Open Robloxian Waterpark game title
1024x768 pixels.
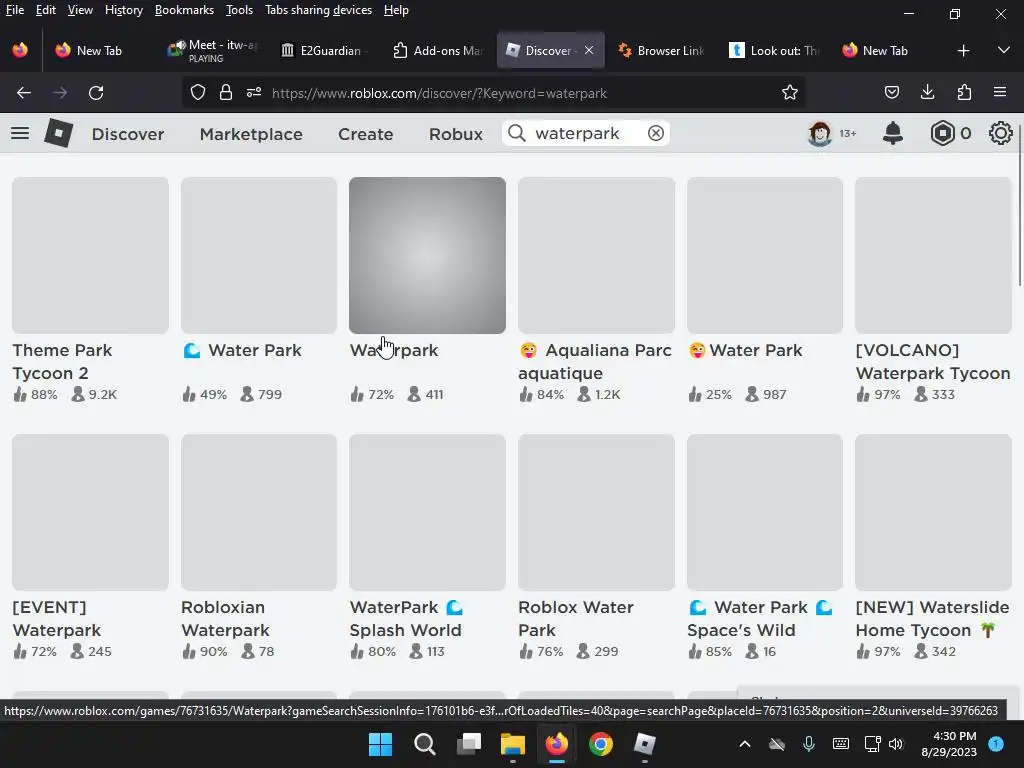point(225,618)
